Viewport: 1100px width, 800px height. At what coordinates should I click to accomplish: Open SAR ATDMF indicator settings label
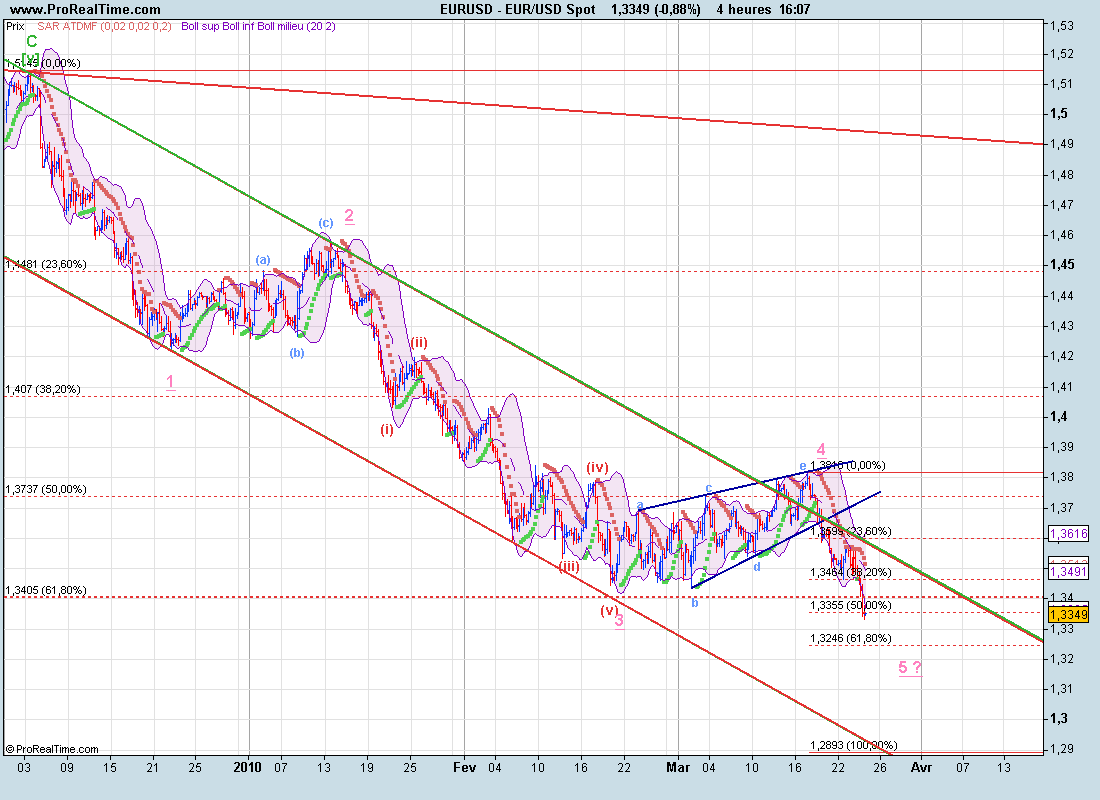tap(104, 26)
